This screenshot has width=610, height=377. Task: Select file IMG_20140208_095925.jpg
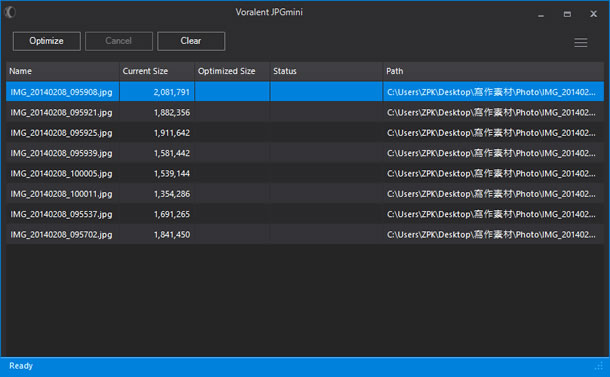[61, 133]
